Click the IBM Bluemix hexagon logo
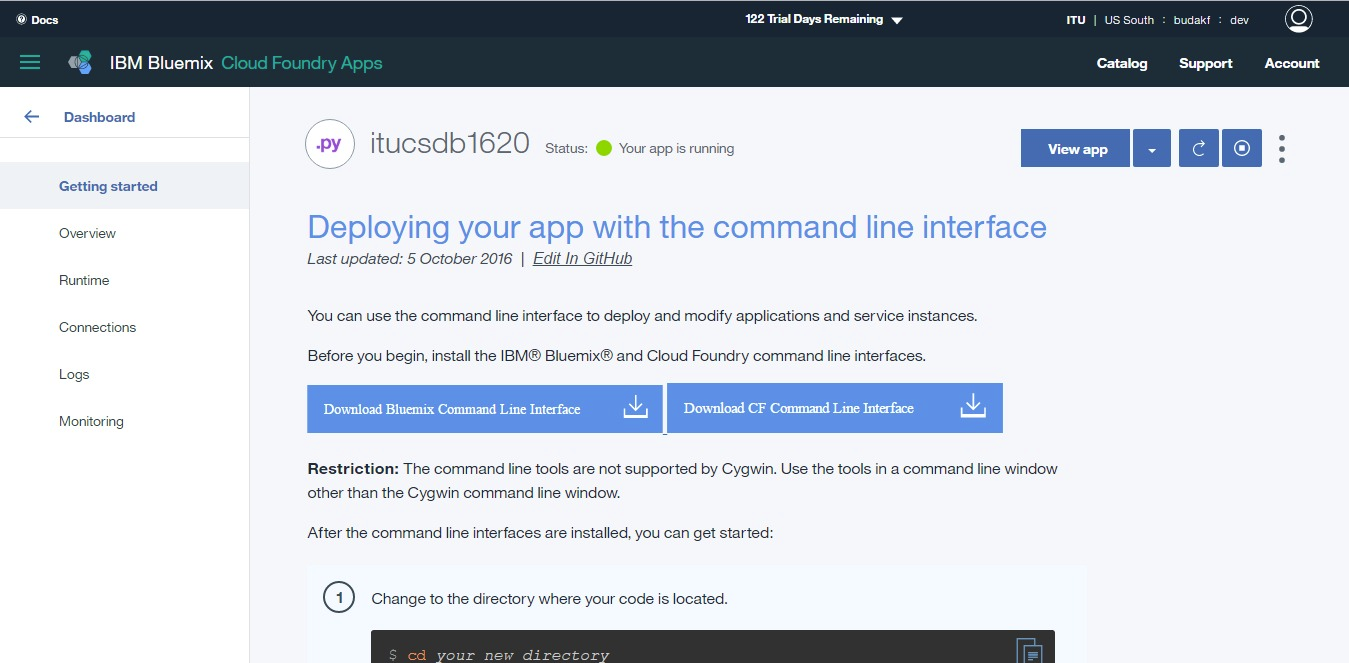The height and width of the screenshot is (663, 1349). (80, 63)
